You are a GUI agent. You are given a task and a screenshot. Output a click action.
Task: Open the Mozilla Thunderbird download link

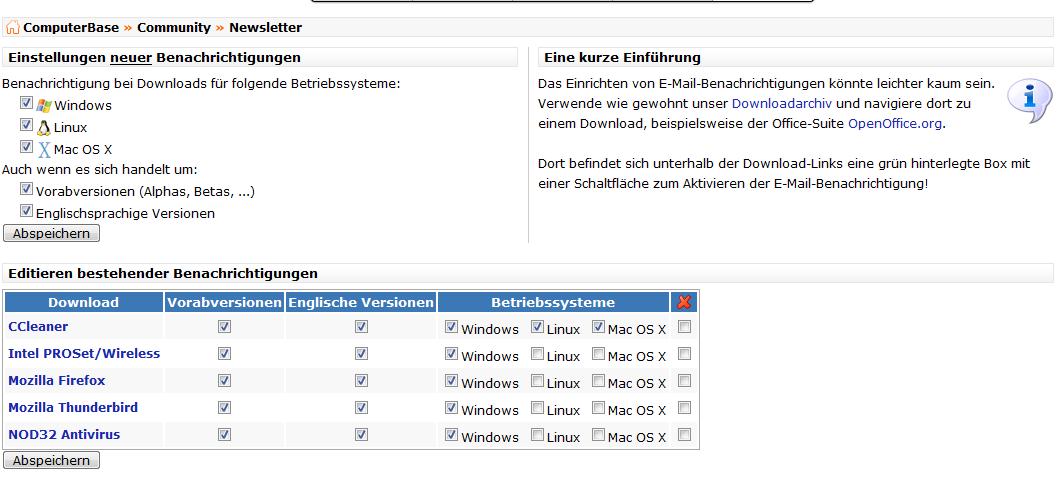[x=73, y=407]
